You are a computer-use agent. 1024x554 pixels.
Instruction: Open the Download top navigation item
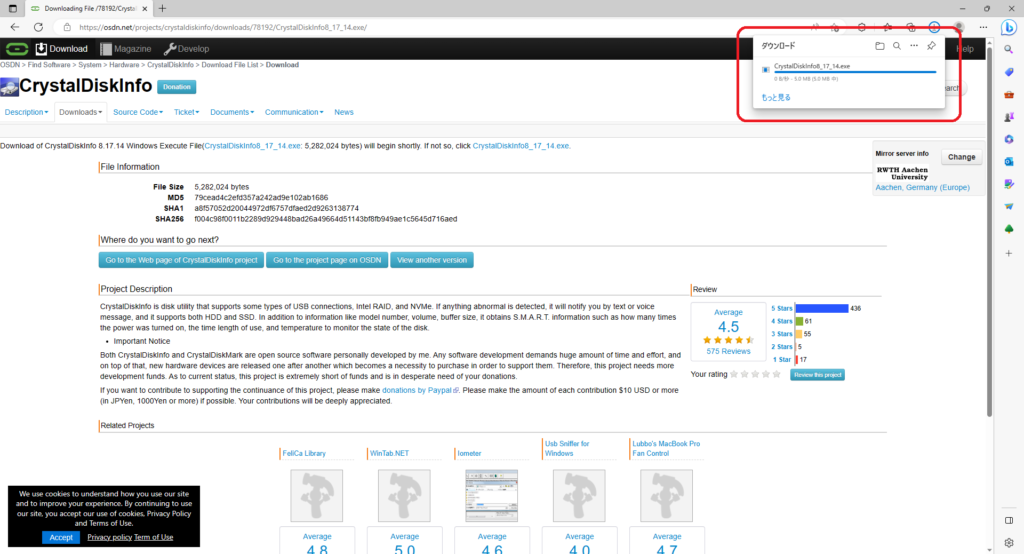[61, 49]
